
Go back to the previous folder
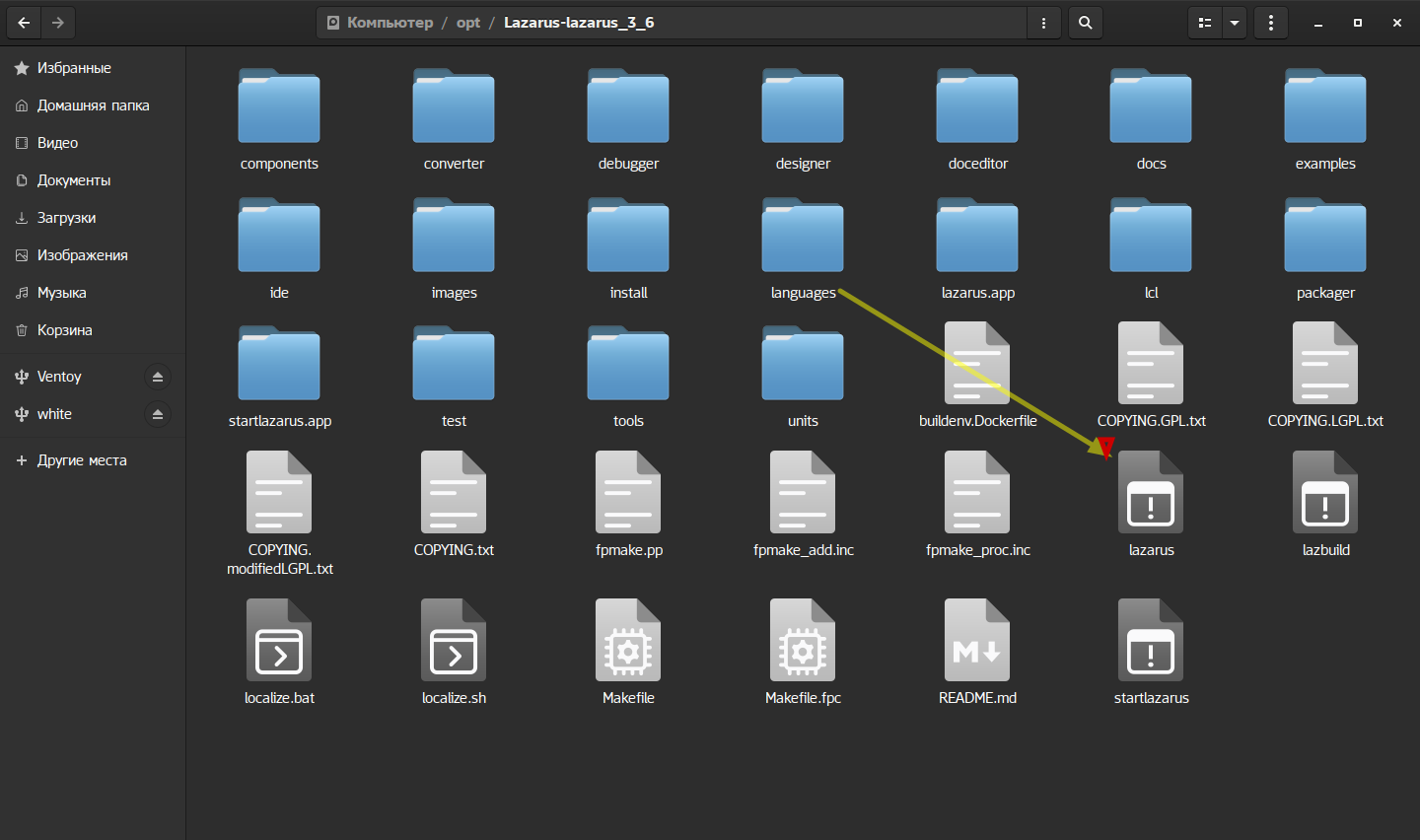click(24, 23)
